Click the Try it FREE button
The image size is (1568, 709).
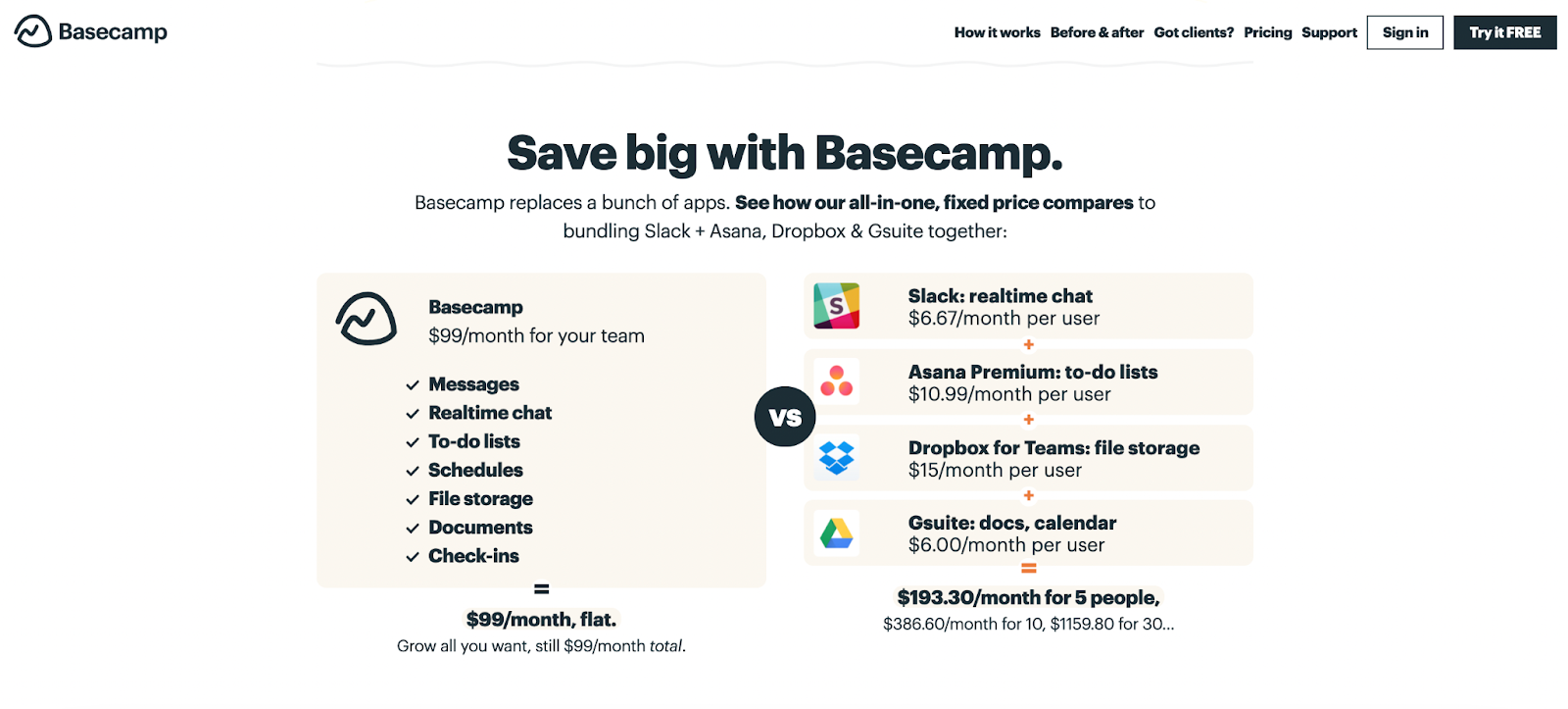click(x=1505, y=32)
